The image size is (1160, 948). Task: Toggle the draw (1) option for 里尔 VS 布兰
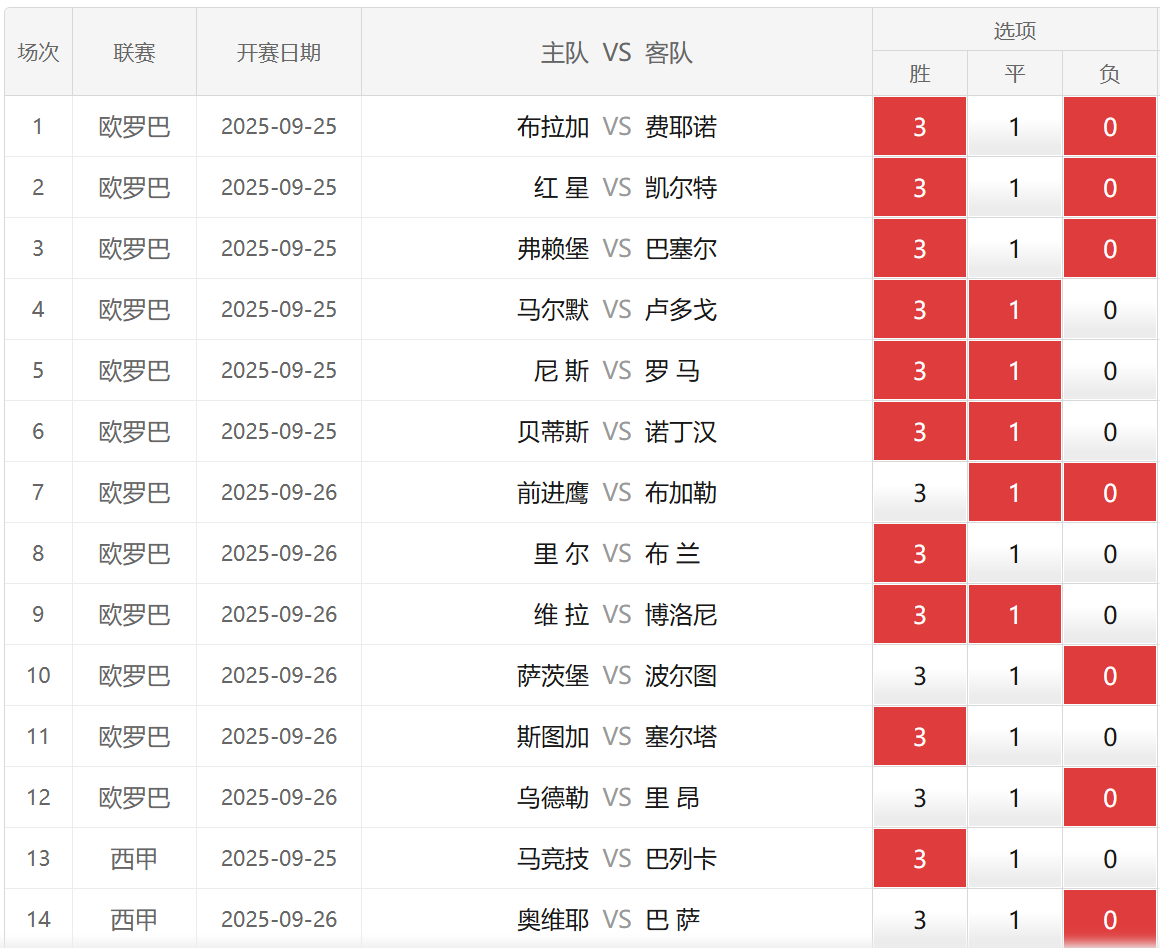[1014, 554]
